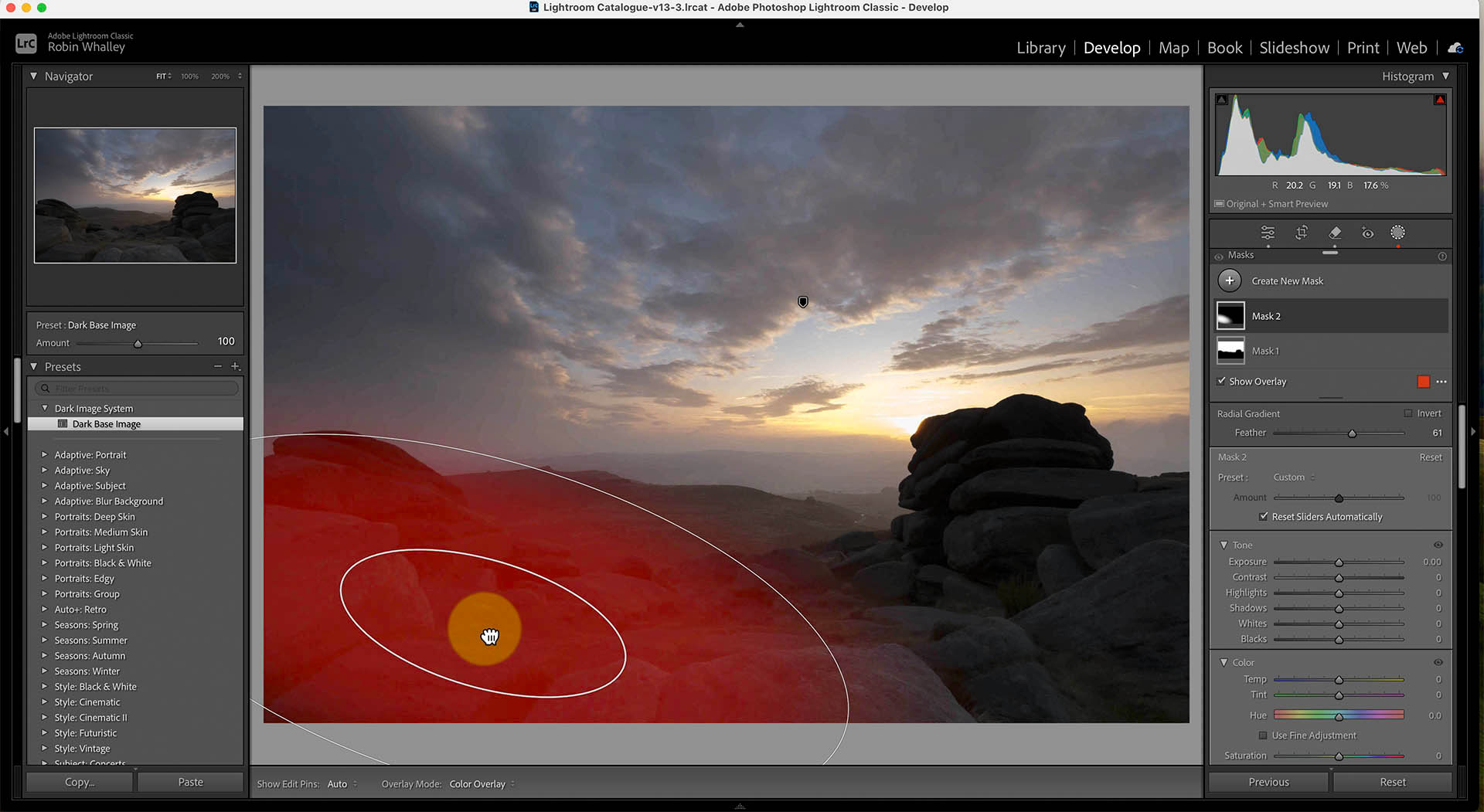Toggle Show Overlay checkbox
This screenshot has height=812, width=1484.
(x=1221, y=381)
